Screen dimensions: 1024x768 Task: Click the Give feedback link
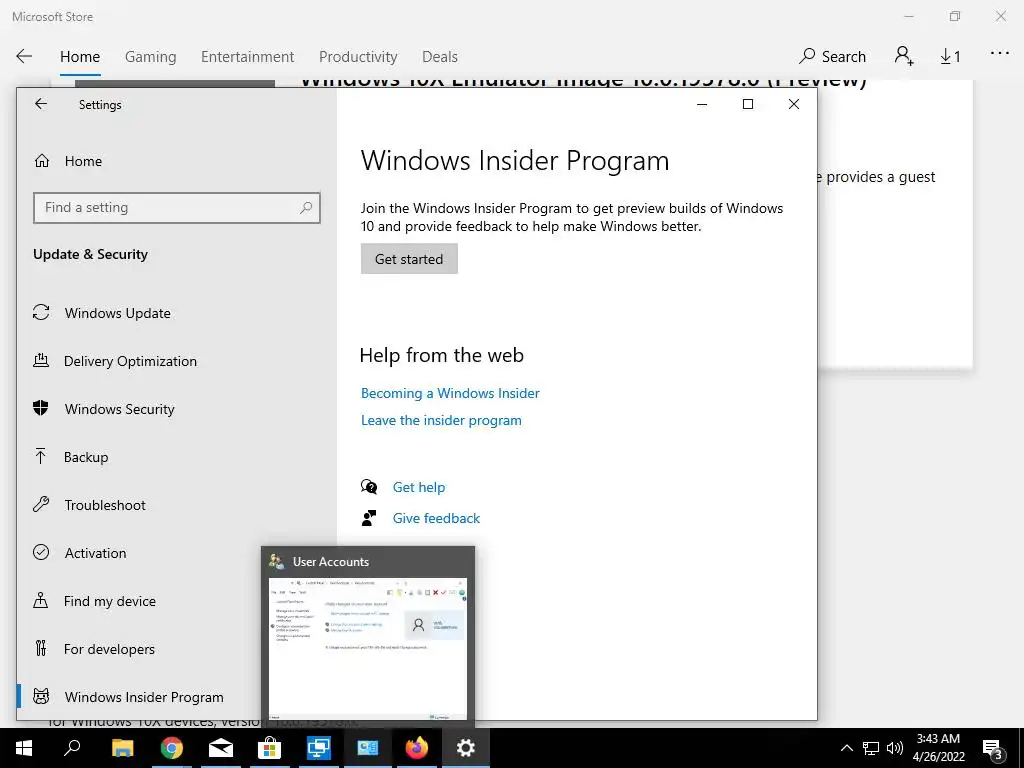(x=436, y=518)
